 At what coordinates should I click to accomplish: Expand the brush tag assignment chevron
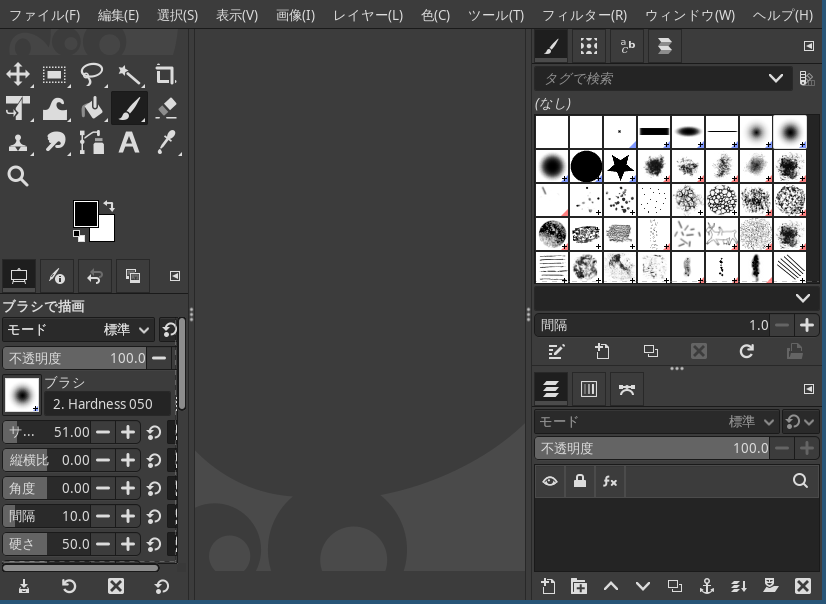tap(803, 299)
